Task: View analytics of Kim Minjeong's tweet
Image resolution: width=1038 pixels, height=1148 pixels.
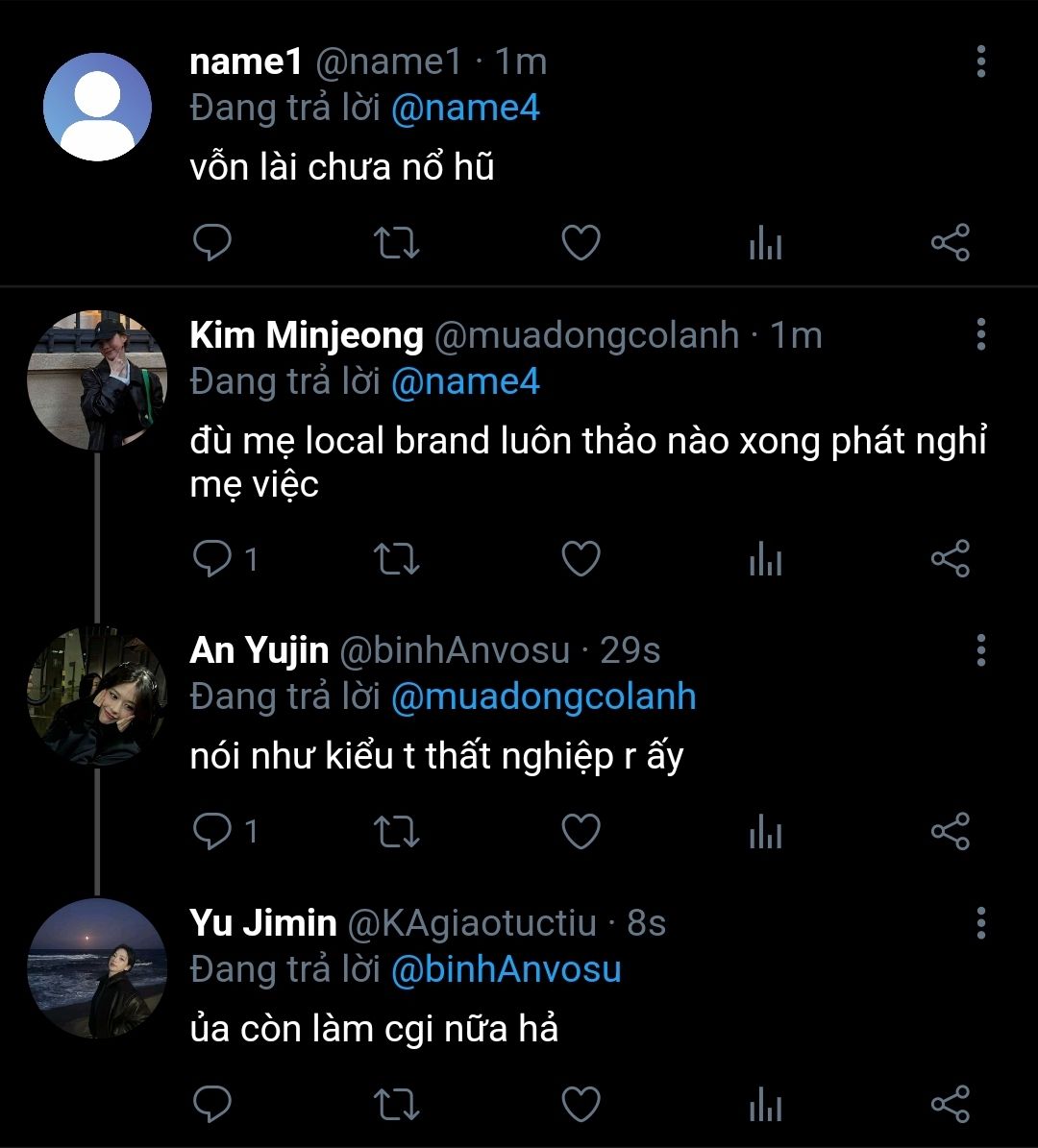Action: coord(765,559)
